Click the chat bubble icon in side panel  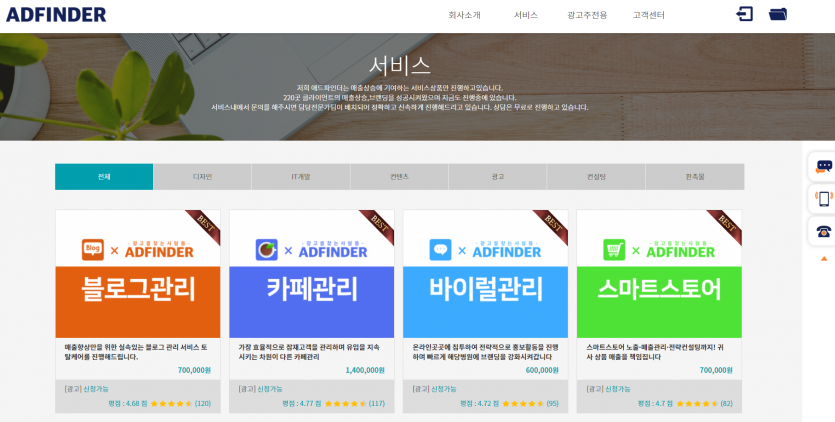(824, 166)
